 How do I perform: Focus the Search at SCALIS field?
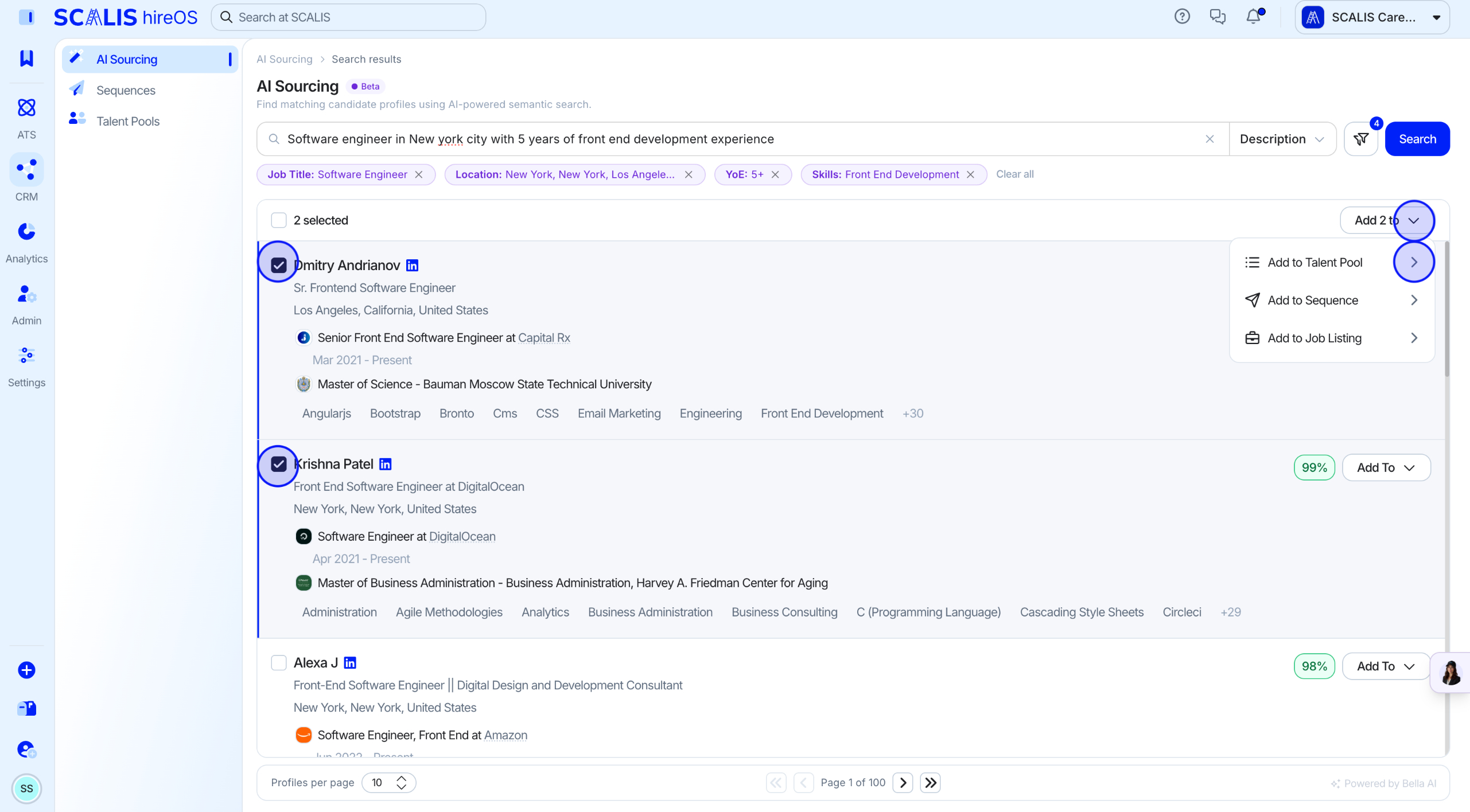(x=348, y=17)
